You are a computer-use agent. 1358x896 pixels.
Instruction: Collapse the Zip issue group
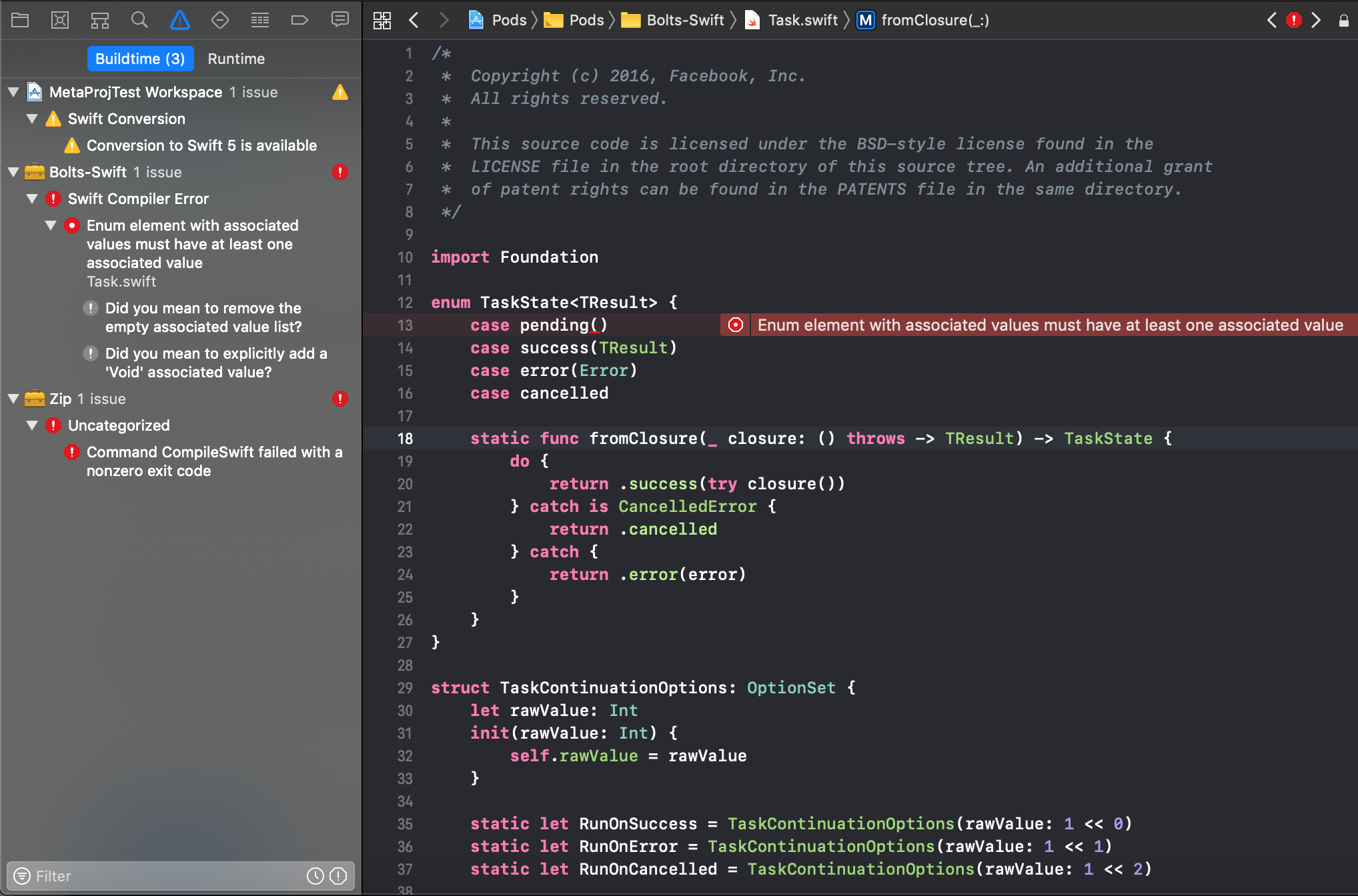(x=13, y=399)
